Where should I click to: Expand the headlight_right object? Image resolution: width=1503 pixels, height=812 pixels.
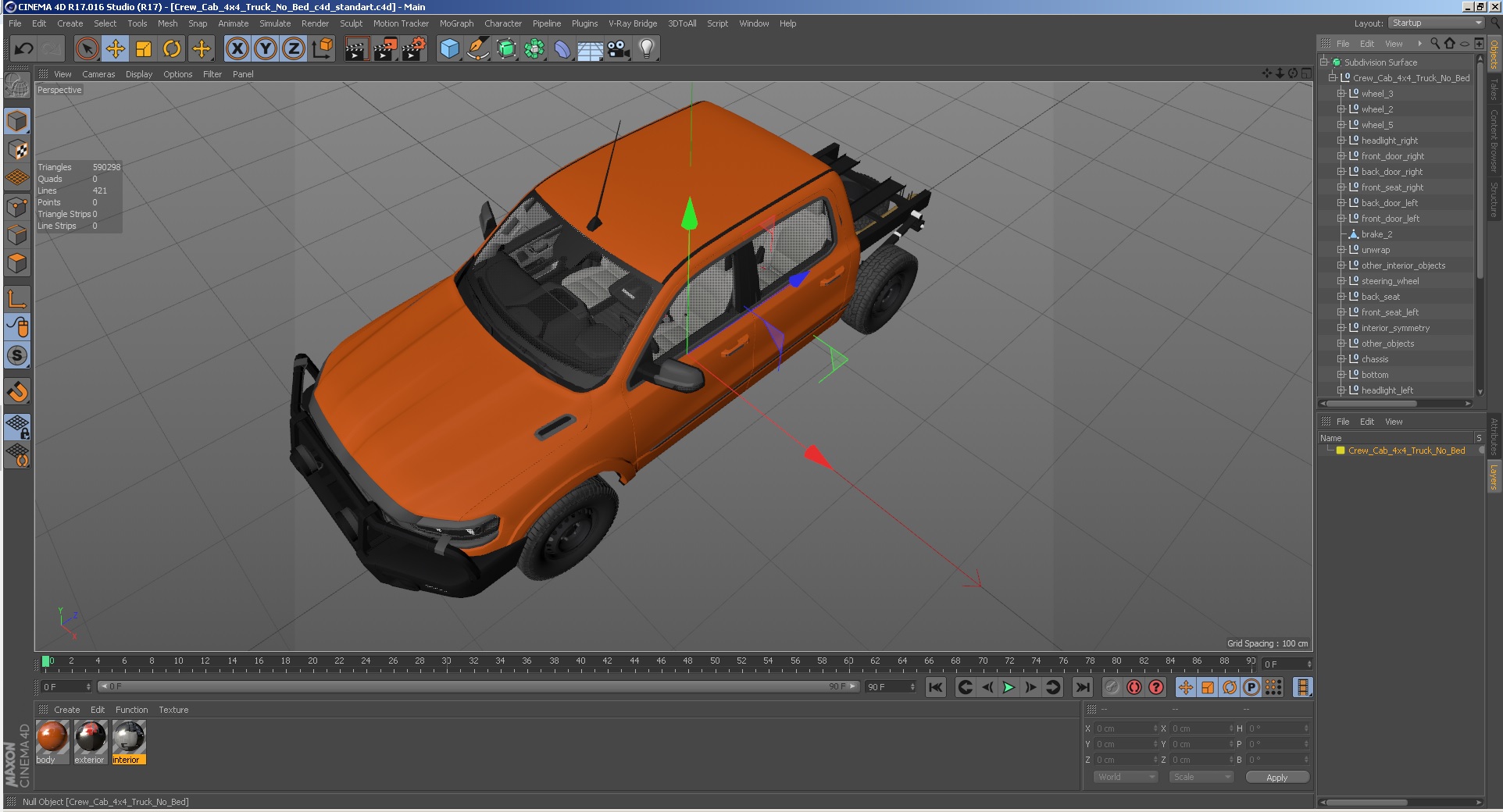point(1341,141)
